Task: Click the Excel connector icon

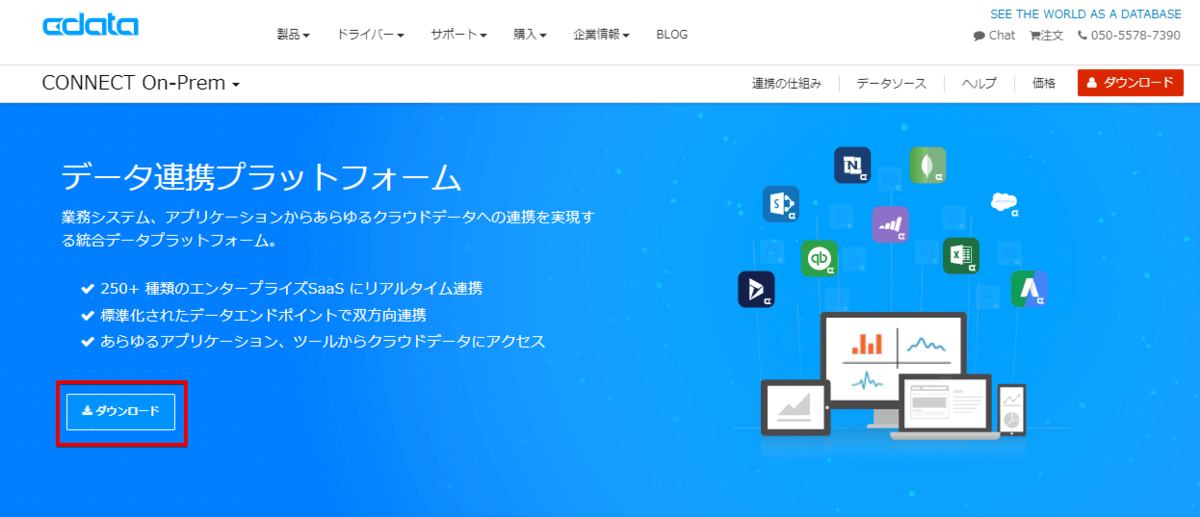Action: point(961,255)
